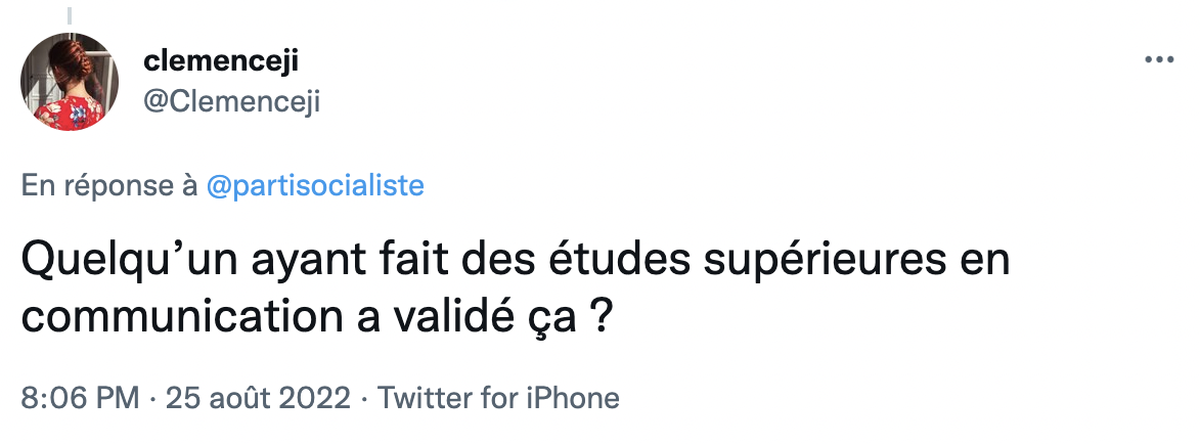Screen dimensions: 1200x444
Task: Open the 'Twitter for iPhone' source link
Action: tap(498, 398)
